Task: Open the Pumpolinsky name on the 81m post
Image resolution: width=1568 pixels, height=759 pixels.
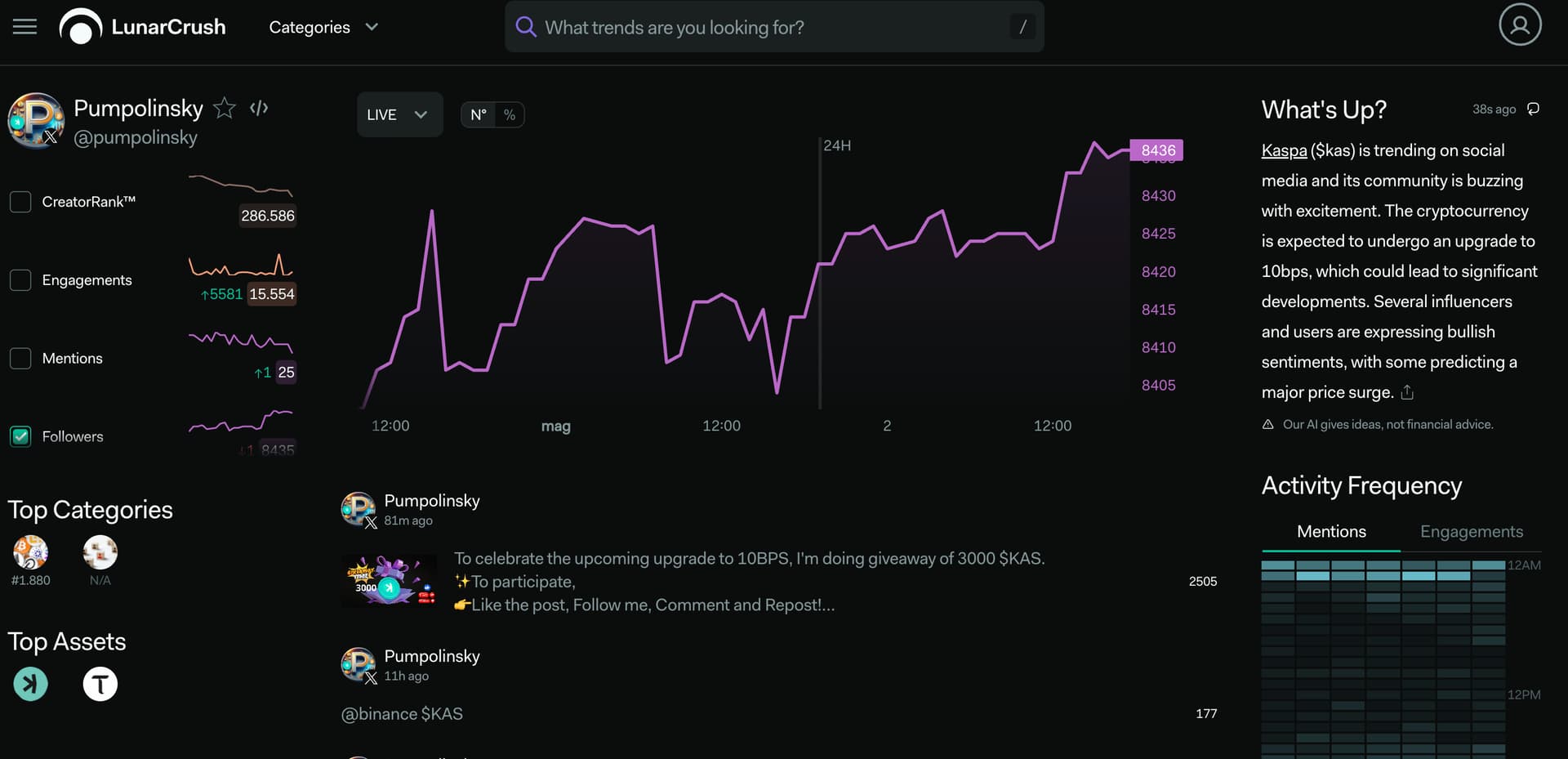Action: [x=432, y=500]
